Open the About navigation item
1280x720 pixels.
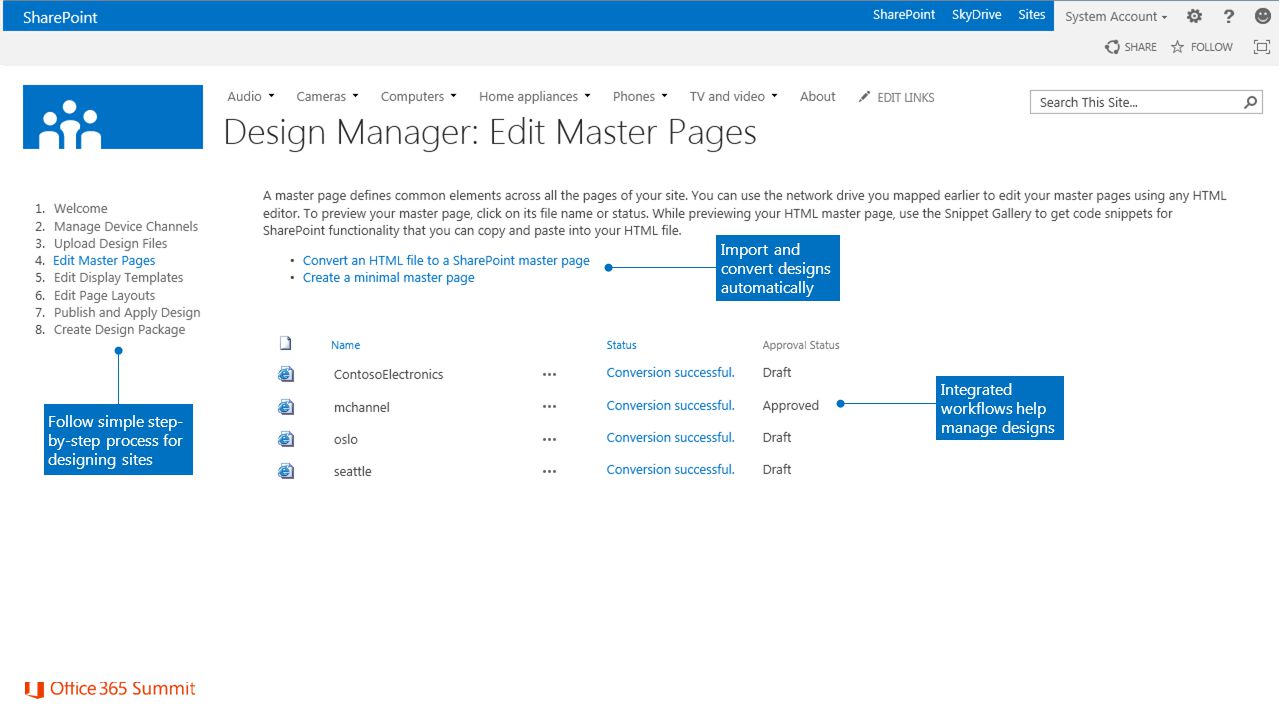point(817,97)
